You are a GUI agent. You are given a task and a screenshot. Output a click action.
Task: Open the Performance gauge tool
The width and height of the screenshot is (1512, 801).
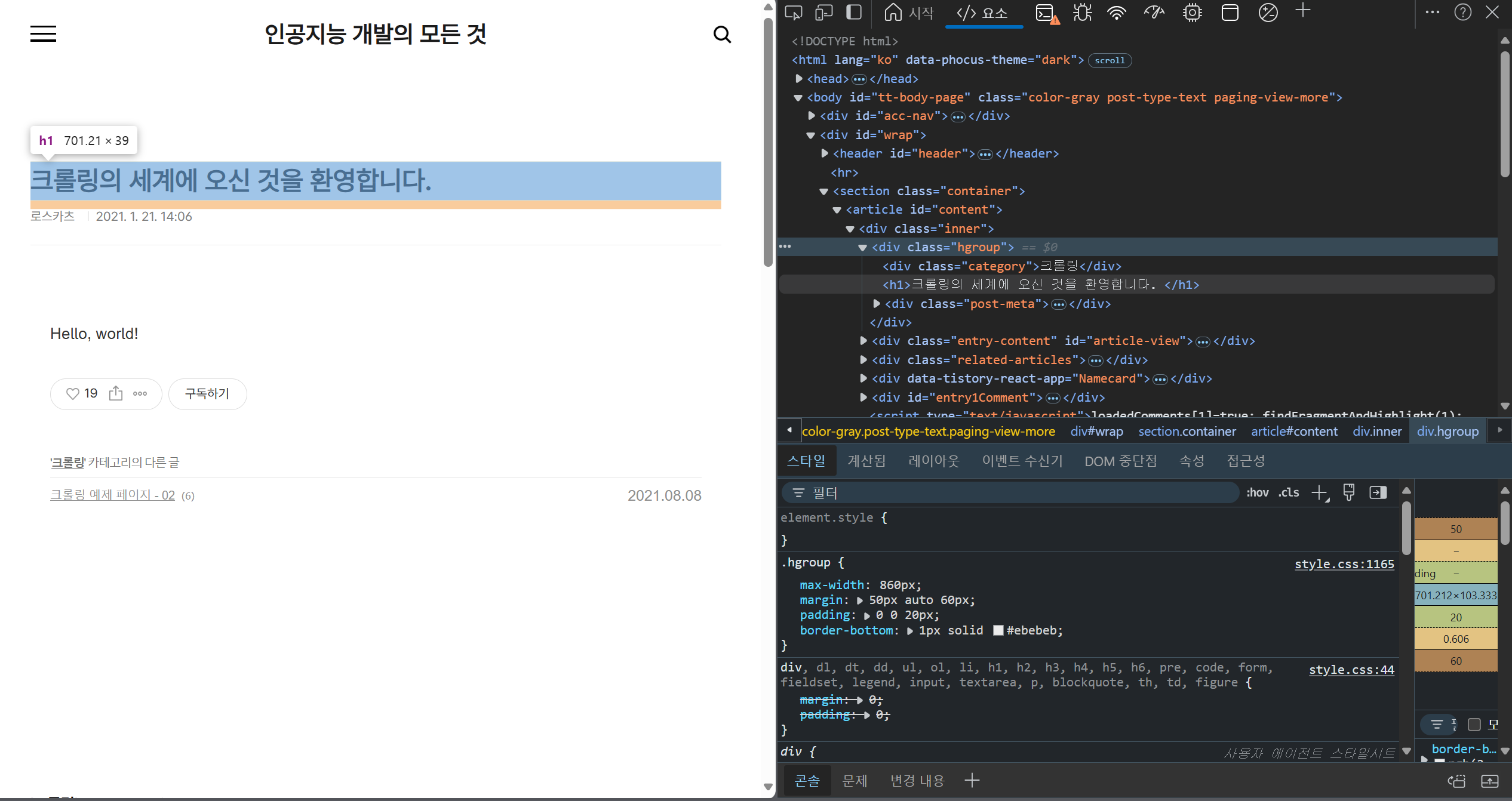tap(1154, 13)
